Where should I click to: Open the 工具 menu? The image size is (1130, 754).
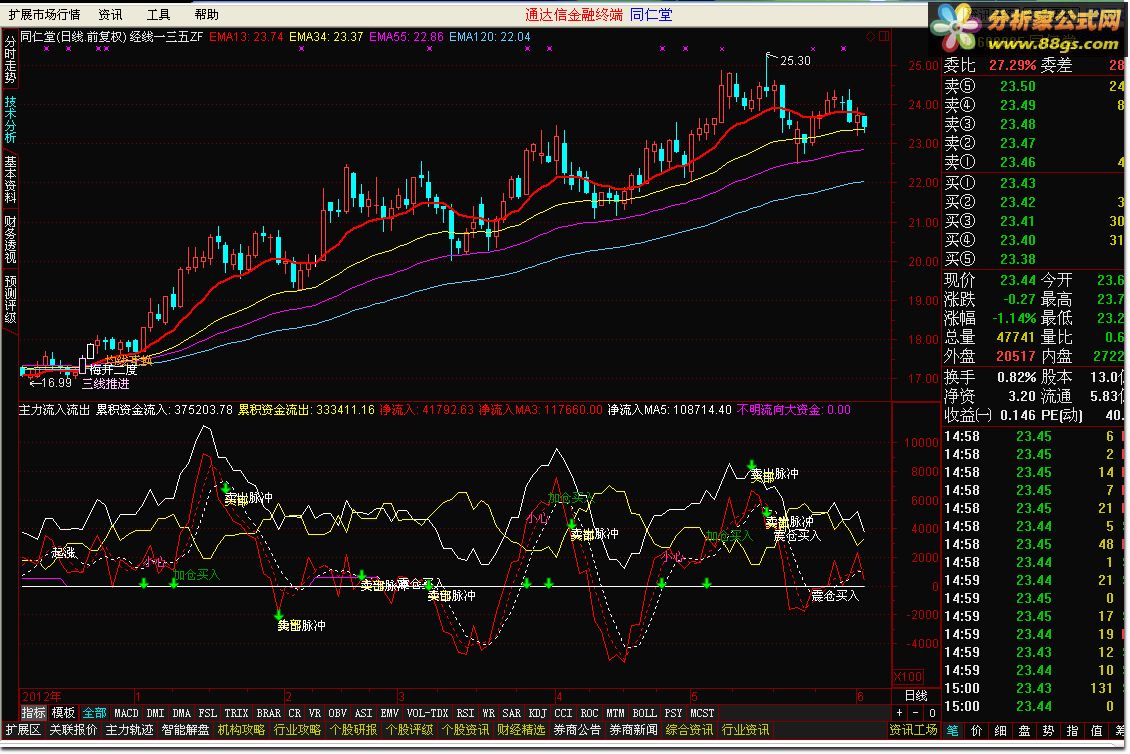pos(158,14)
